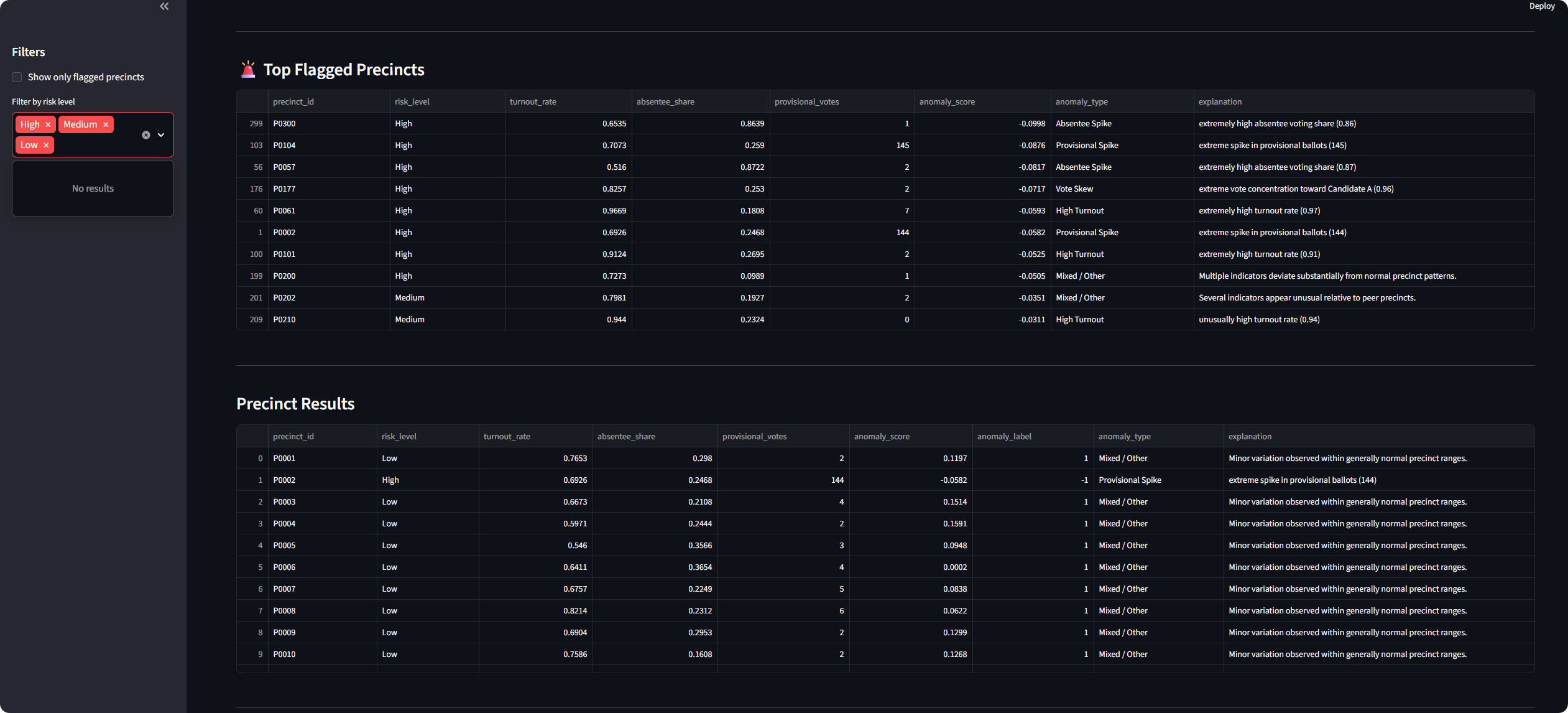
Task: Remove the Low risk tag
Action: pos(46,145)
